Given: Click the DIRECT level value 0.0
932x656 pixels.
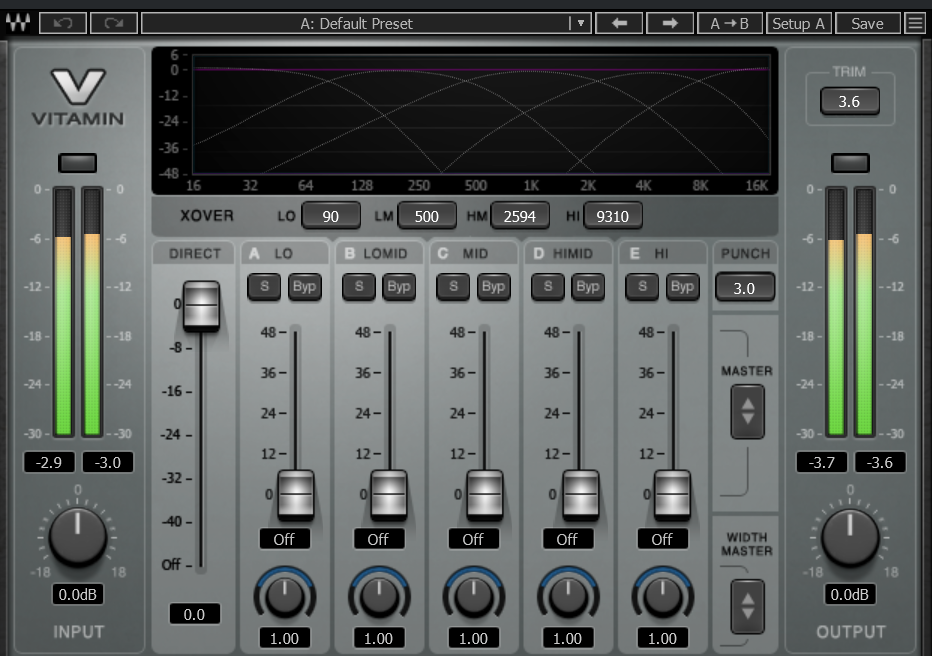Looking at the screenshot, I should (x=194, y=614).
